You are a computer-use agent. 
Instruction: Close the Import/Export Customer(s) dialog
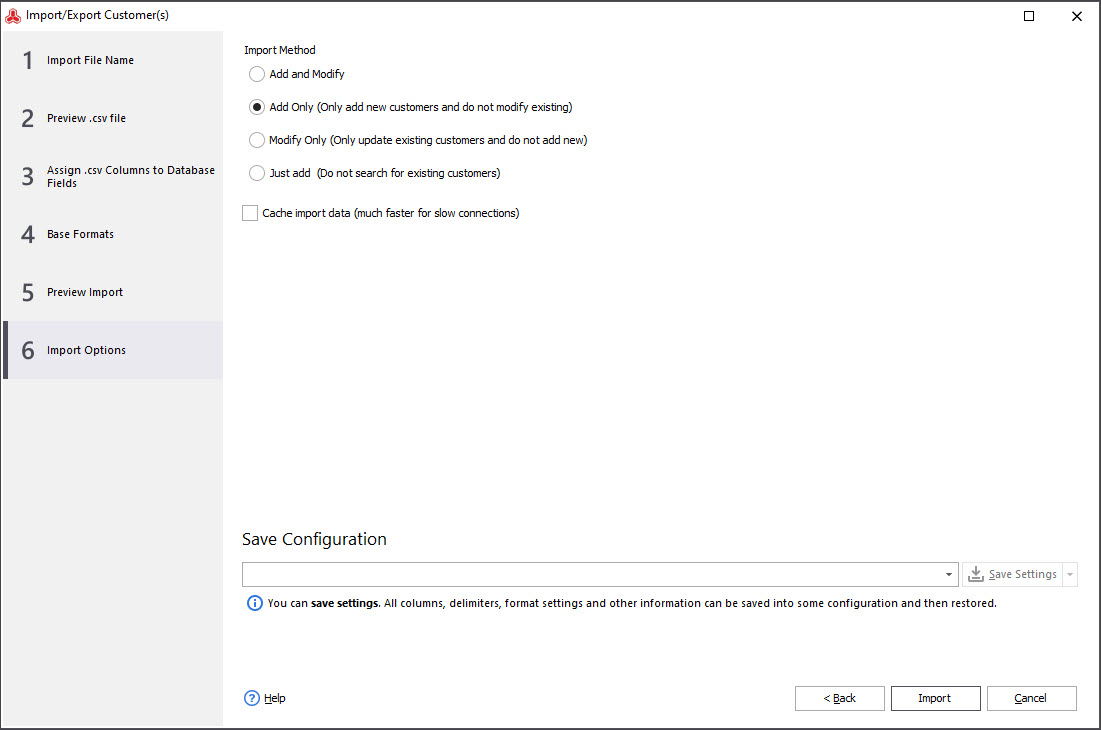point(1076,16)
